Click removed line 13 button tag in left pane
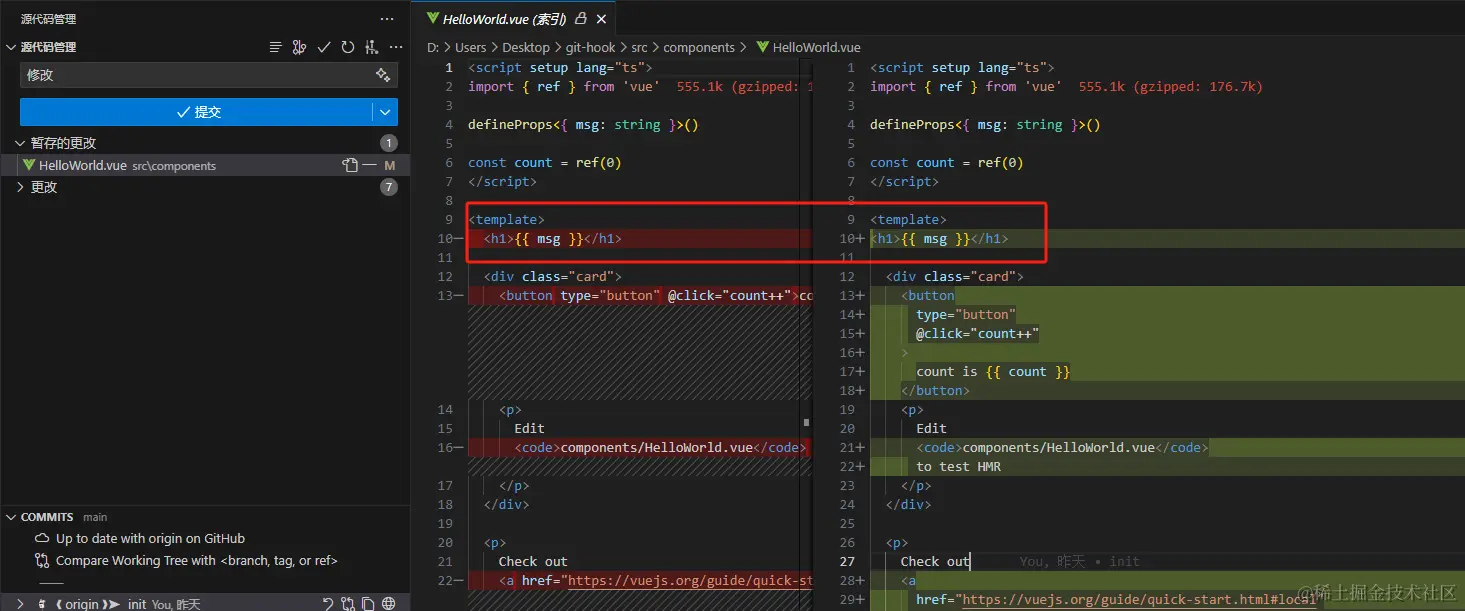This screenshot has width=1465, height=611. tap(526, 295)
